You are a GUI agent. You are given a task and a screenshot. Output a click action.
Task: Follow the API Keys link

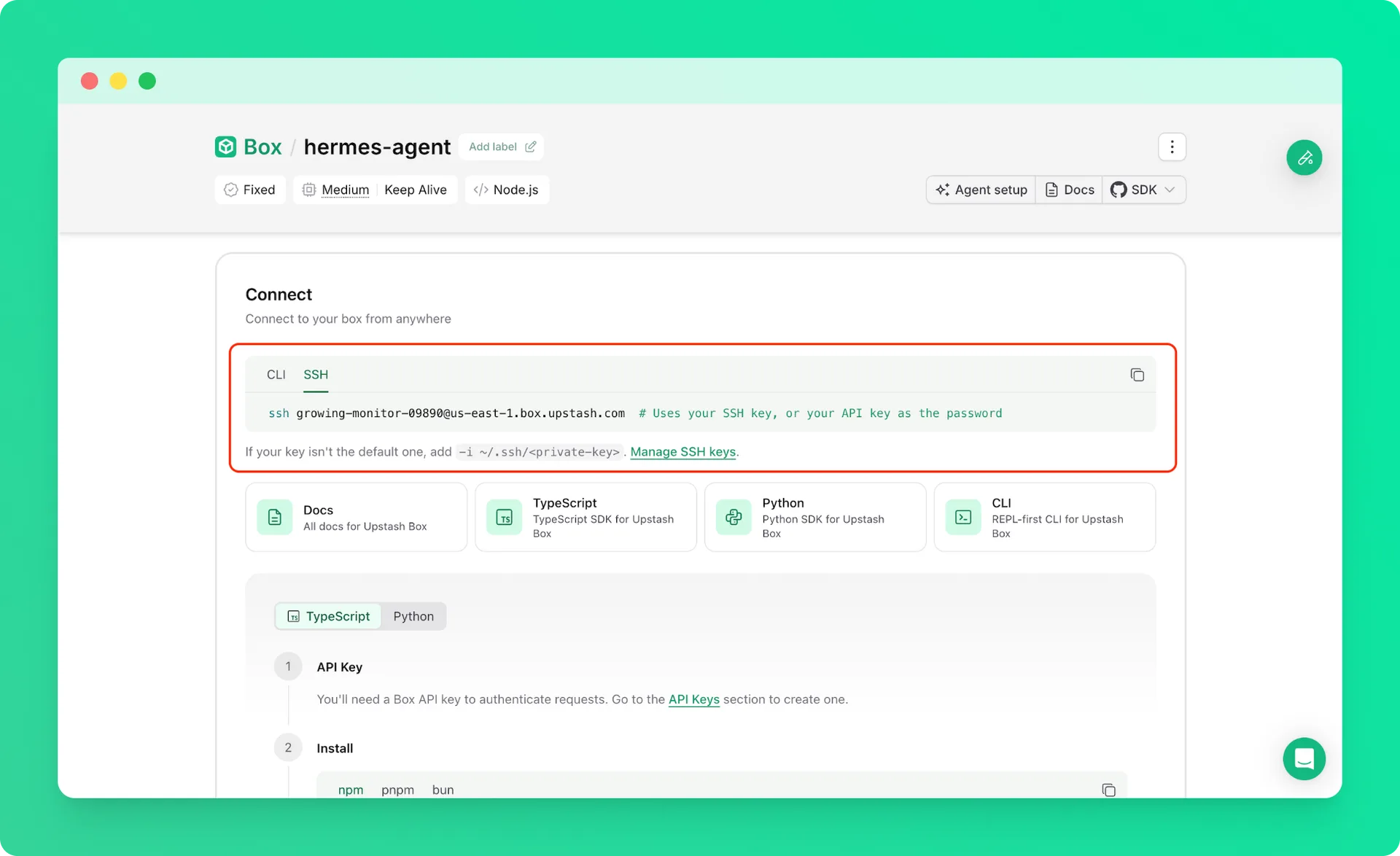coord(693,699)
